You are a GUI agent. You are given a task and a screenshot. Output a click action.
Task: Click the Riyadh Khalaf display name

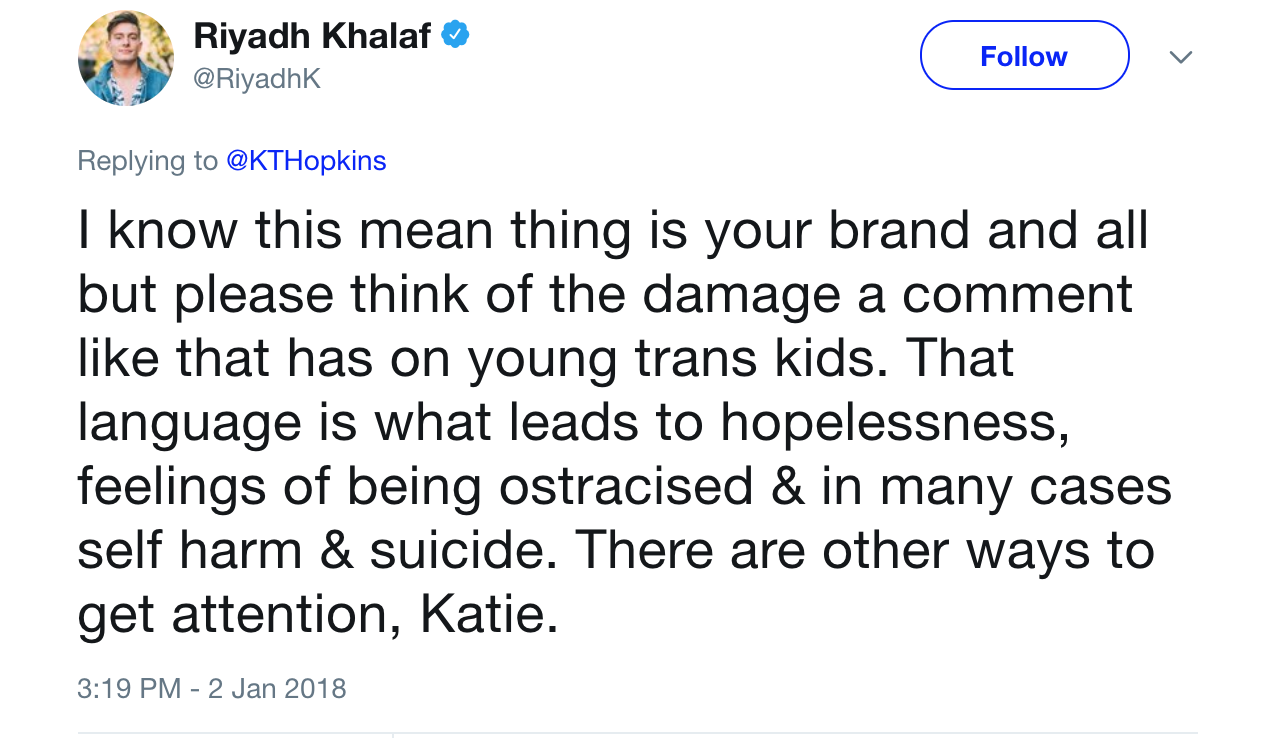coord(312,36)
